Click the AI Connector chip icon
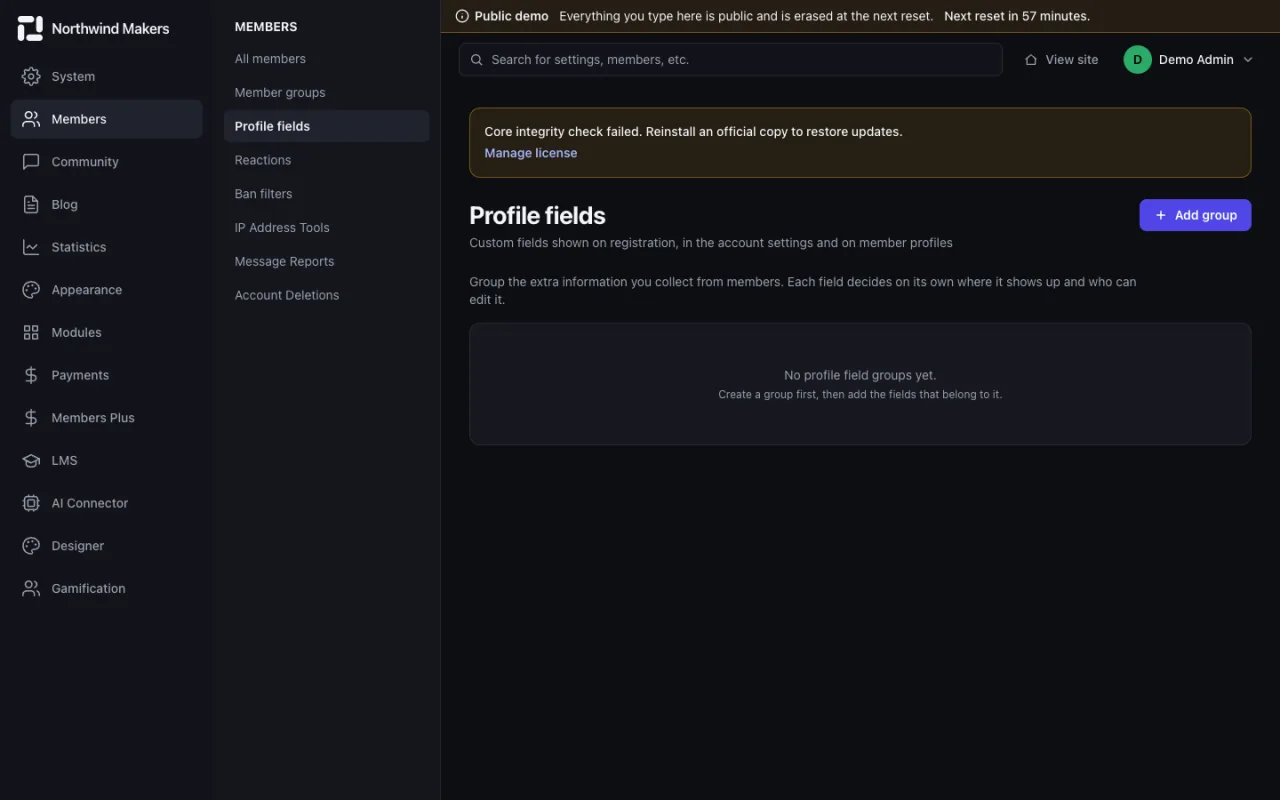The image size is (1280, 800). pyautogui.click(x=31, y=503)
